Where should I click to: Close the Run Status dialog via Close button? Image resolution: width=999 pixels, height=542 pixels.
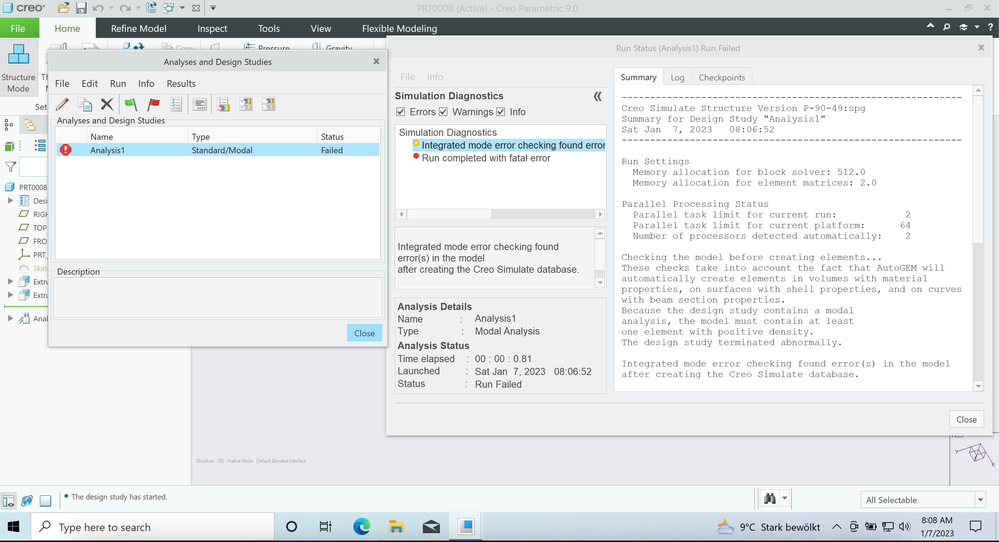[965, 419]
